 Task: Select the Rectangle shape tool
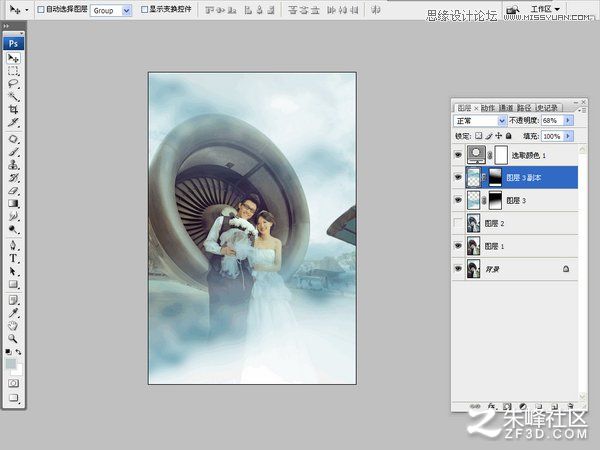pos(13,284)
